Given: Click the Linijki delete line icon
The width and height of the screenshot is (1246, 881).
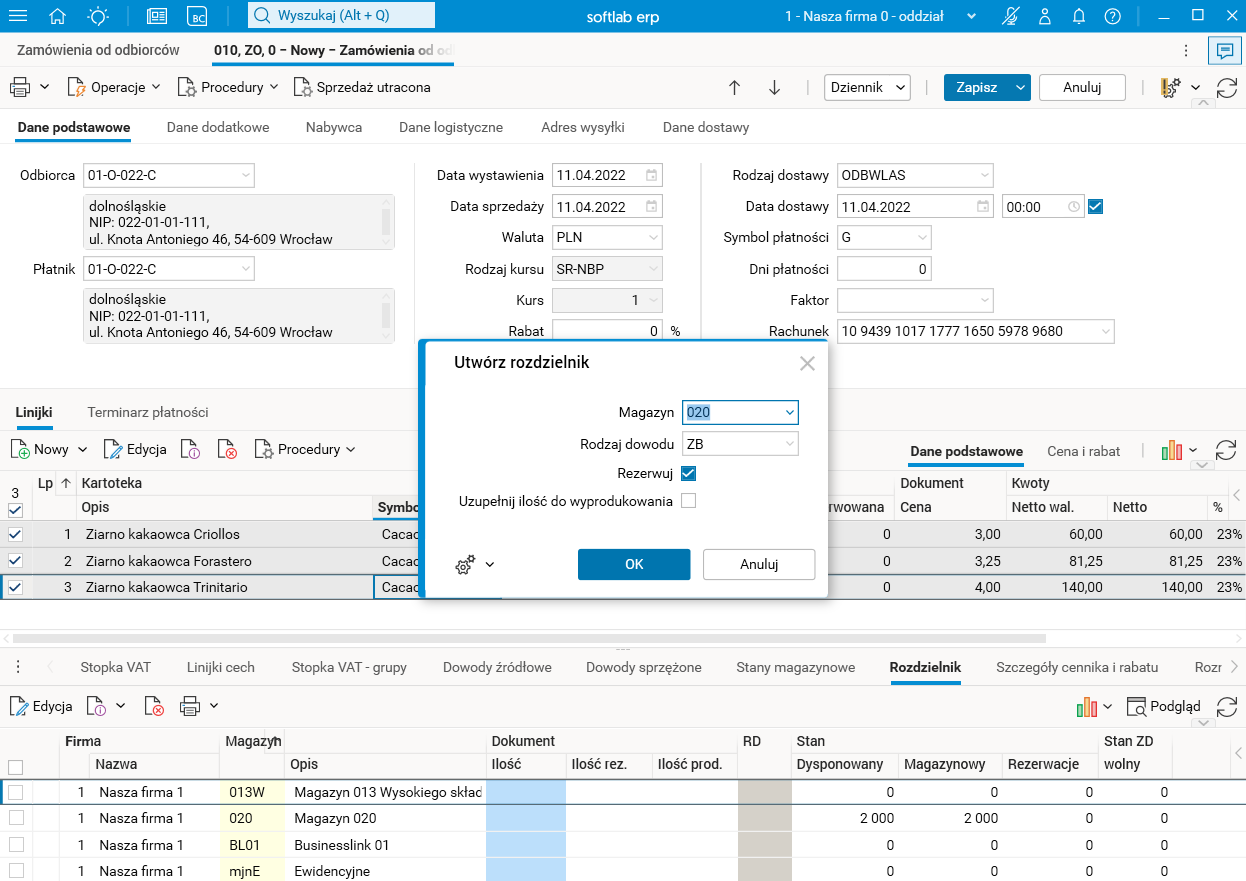Looking at the screenshot, I should (x=227, y=450).
